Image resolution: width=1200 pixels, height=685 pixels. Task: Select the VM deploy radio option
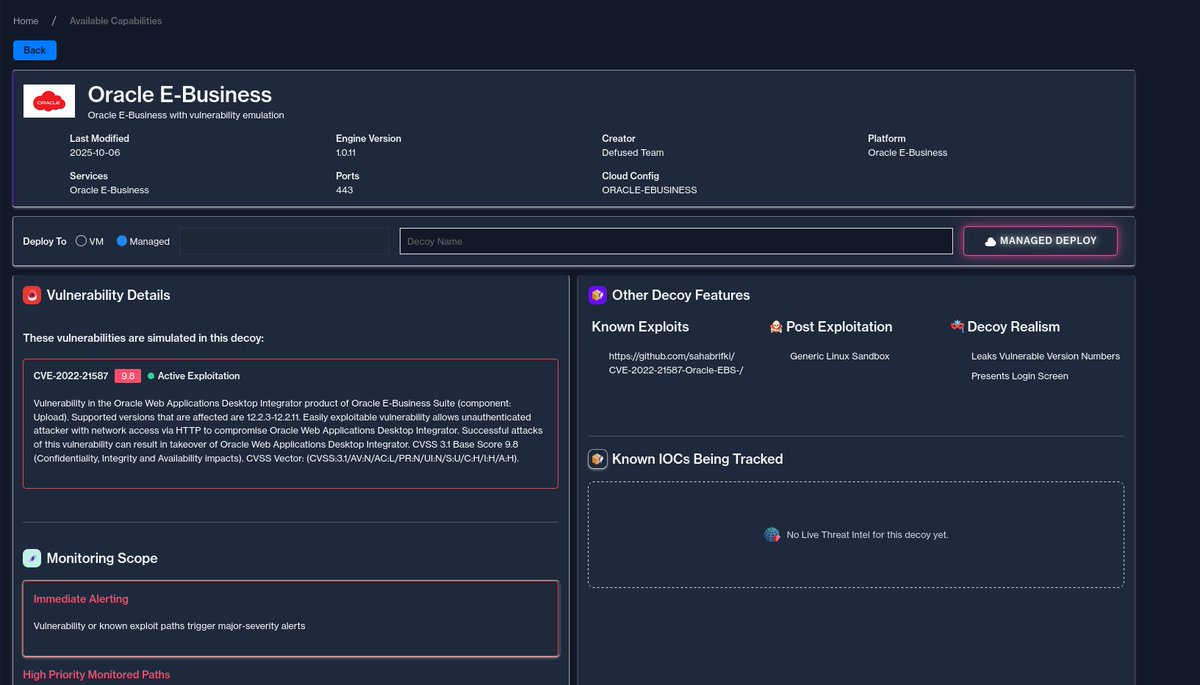point(81,241)
